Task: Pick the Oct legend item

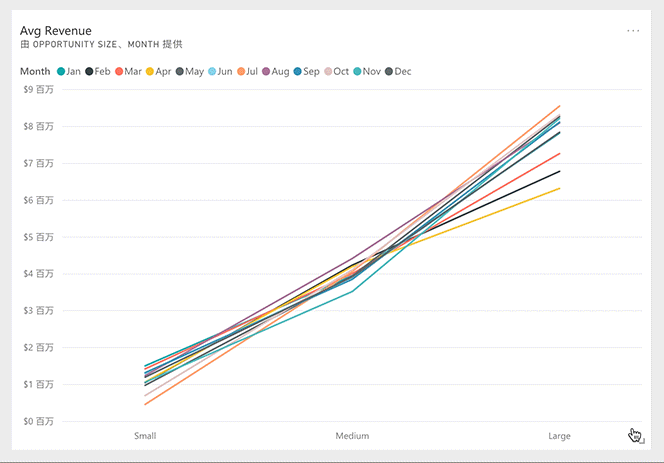Action: (x=337, y=72)
